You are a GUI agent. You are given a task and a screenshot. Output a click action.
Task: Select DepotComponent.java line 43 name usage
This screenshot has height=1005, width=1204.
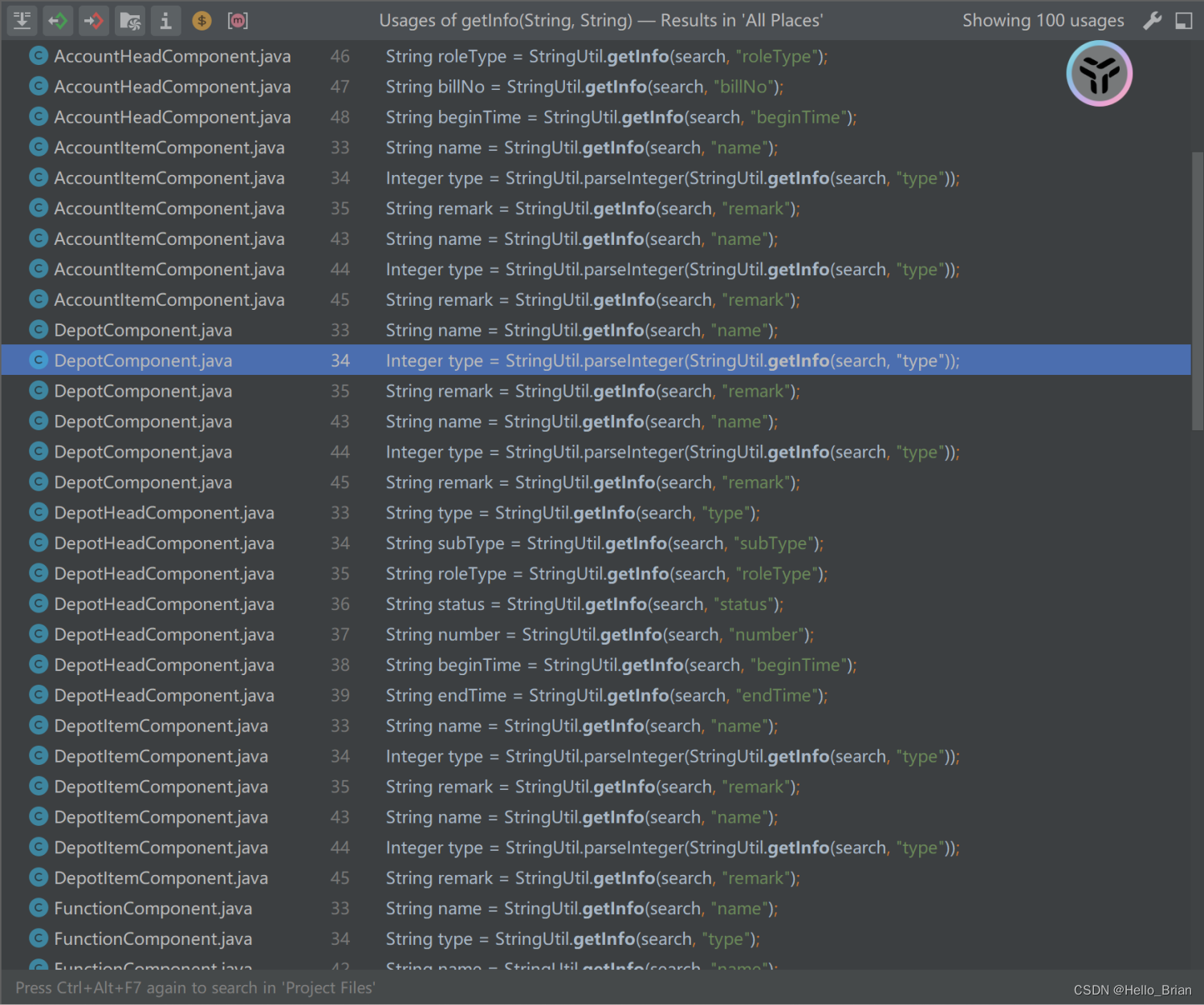click(x=596, y=421)
